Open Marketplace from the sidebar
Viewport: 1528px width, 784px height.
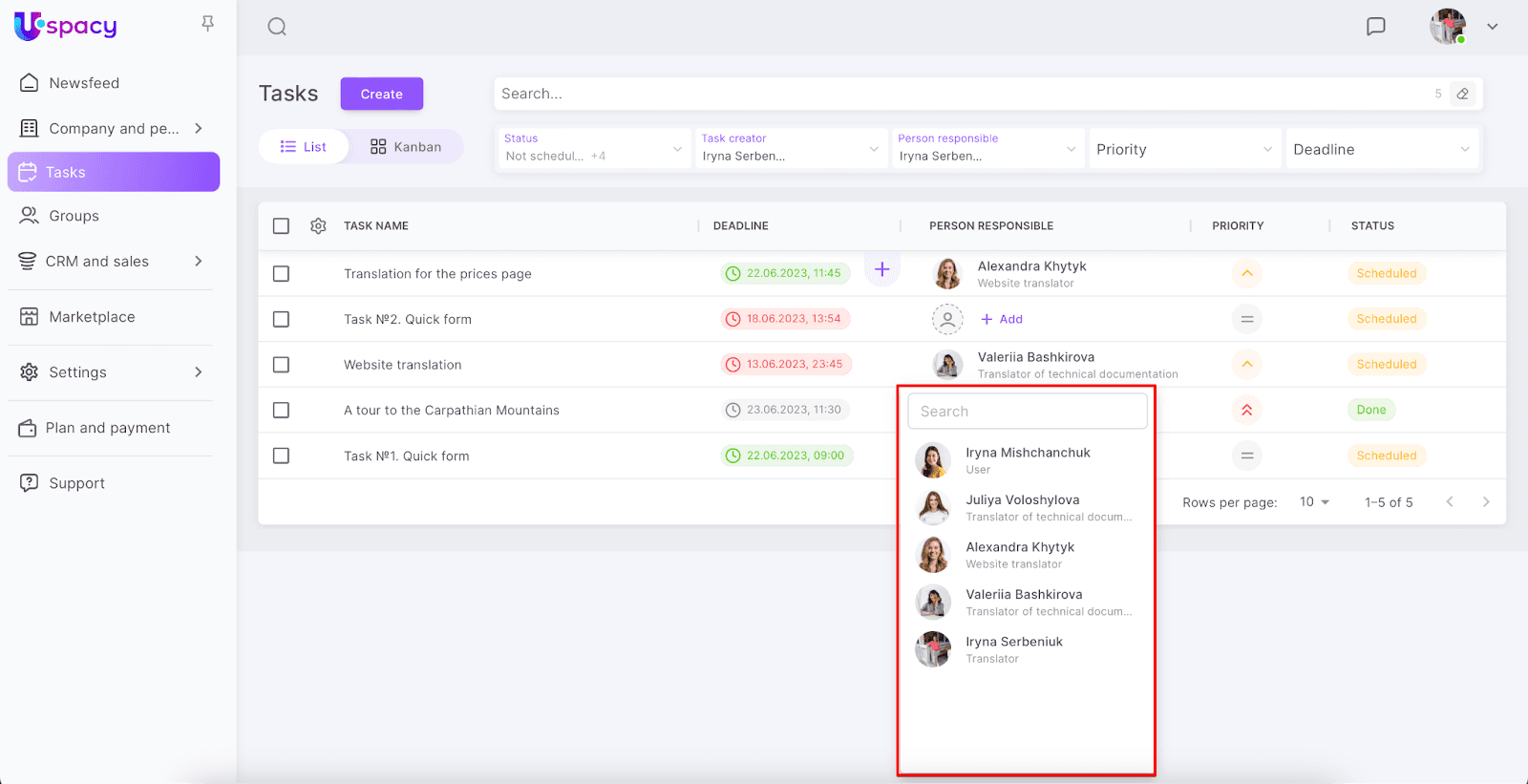click(x=92, y=317)
